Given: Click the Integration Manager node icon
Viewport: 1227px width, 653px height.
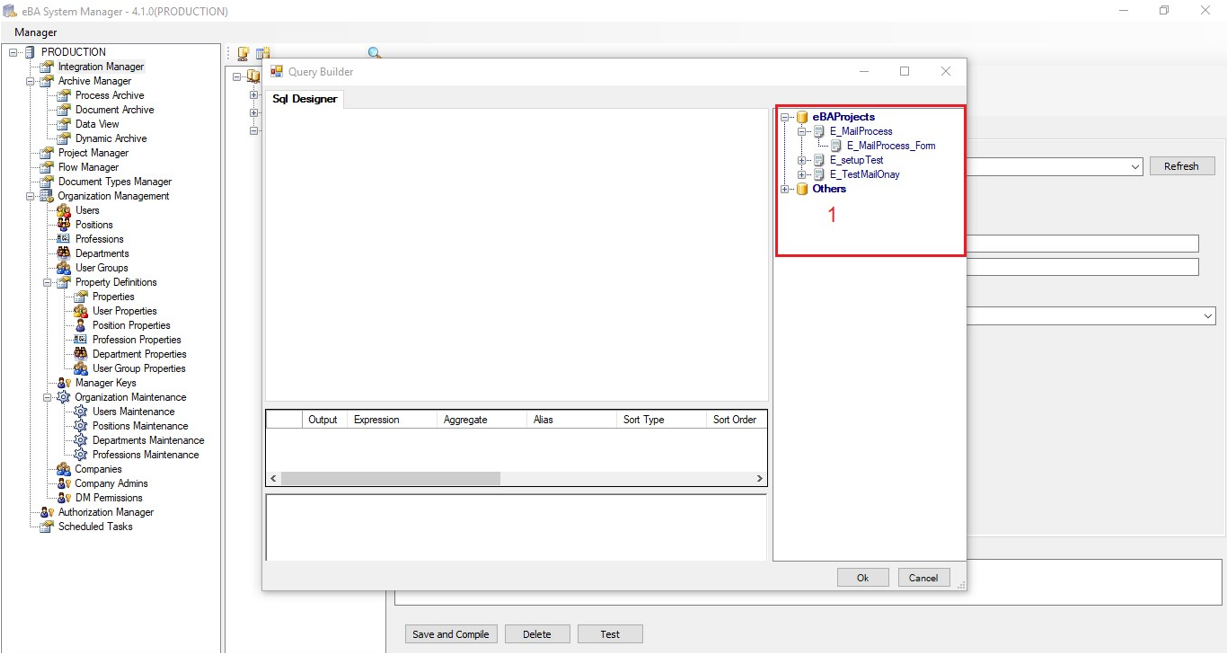Looking at the screenshot, I should point(46,67).
